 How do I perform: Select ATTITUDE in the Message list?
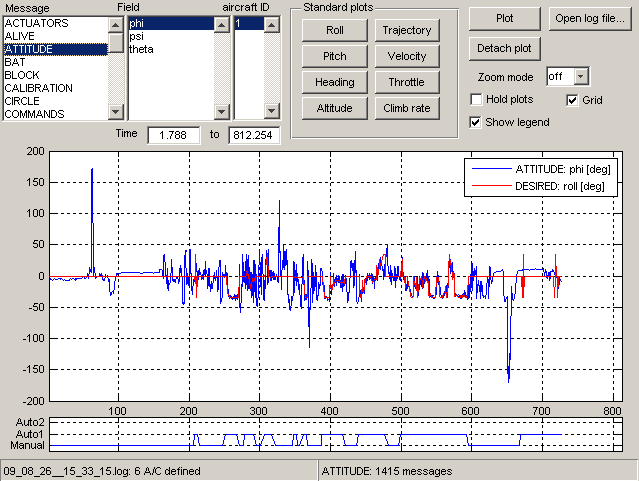point(55,49)
